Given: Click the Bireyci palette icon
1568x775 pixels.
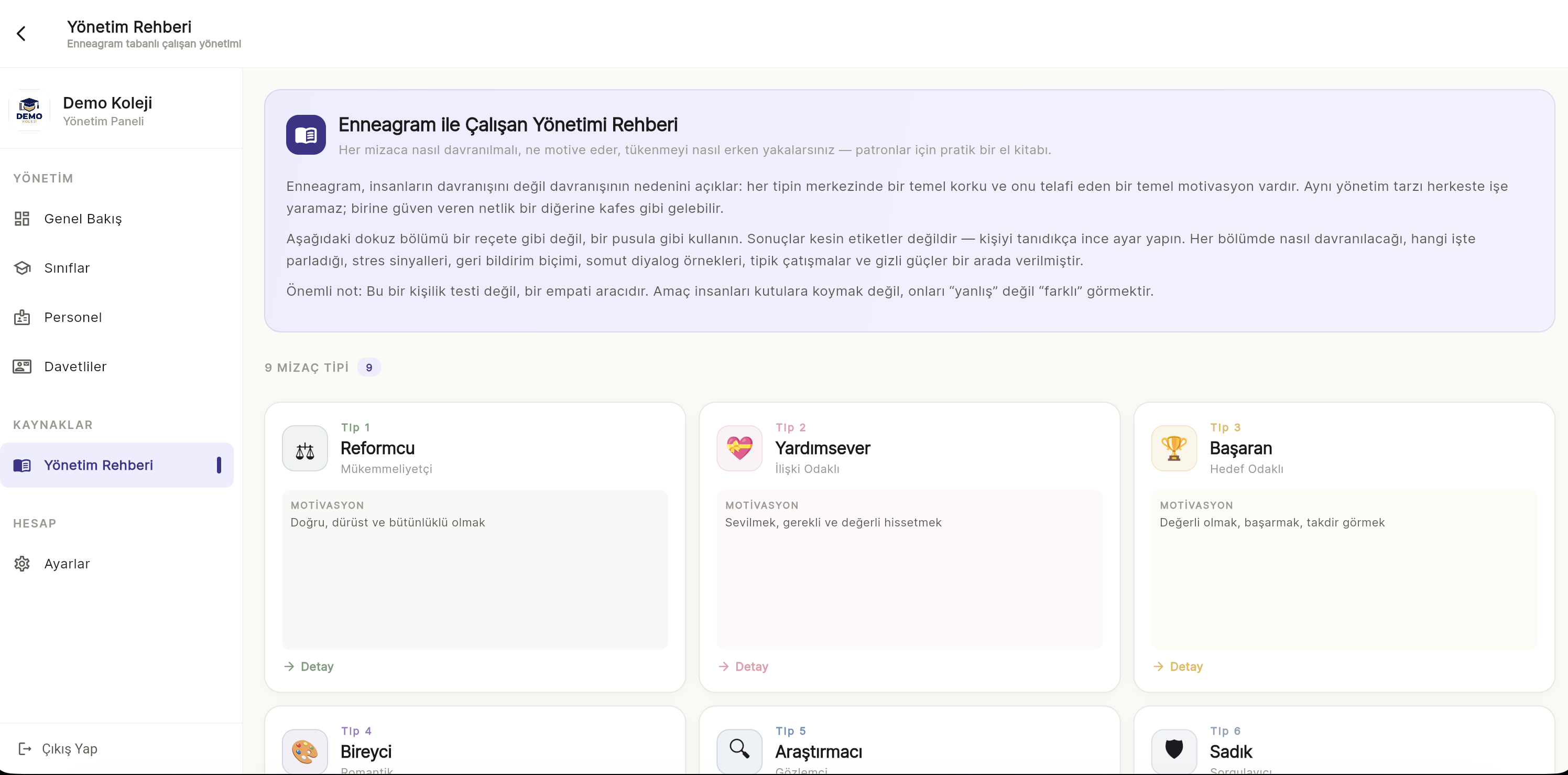Looking at the screenshot, I should coord(305,751).
